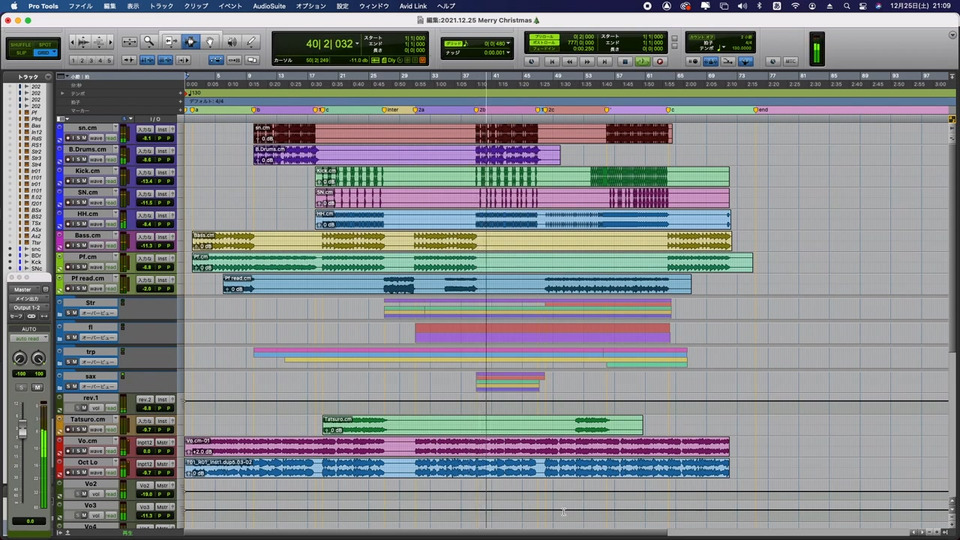Select the Scrubber speaker tool

(x=232, y=41)
